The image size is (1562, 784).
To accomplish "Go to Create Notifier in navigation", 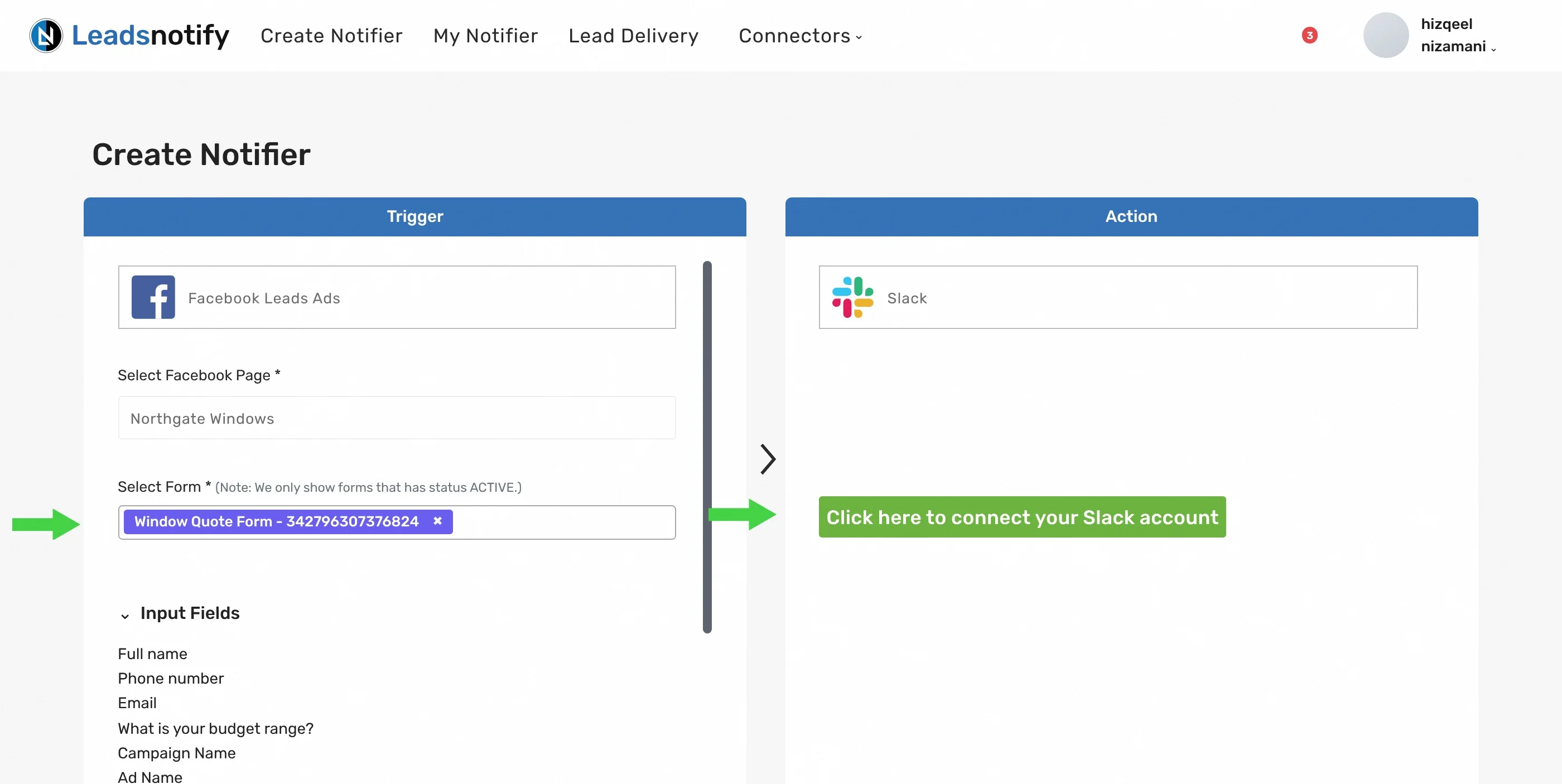I will 331,36.
